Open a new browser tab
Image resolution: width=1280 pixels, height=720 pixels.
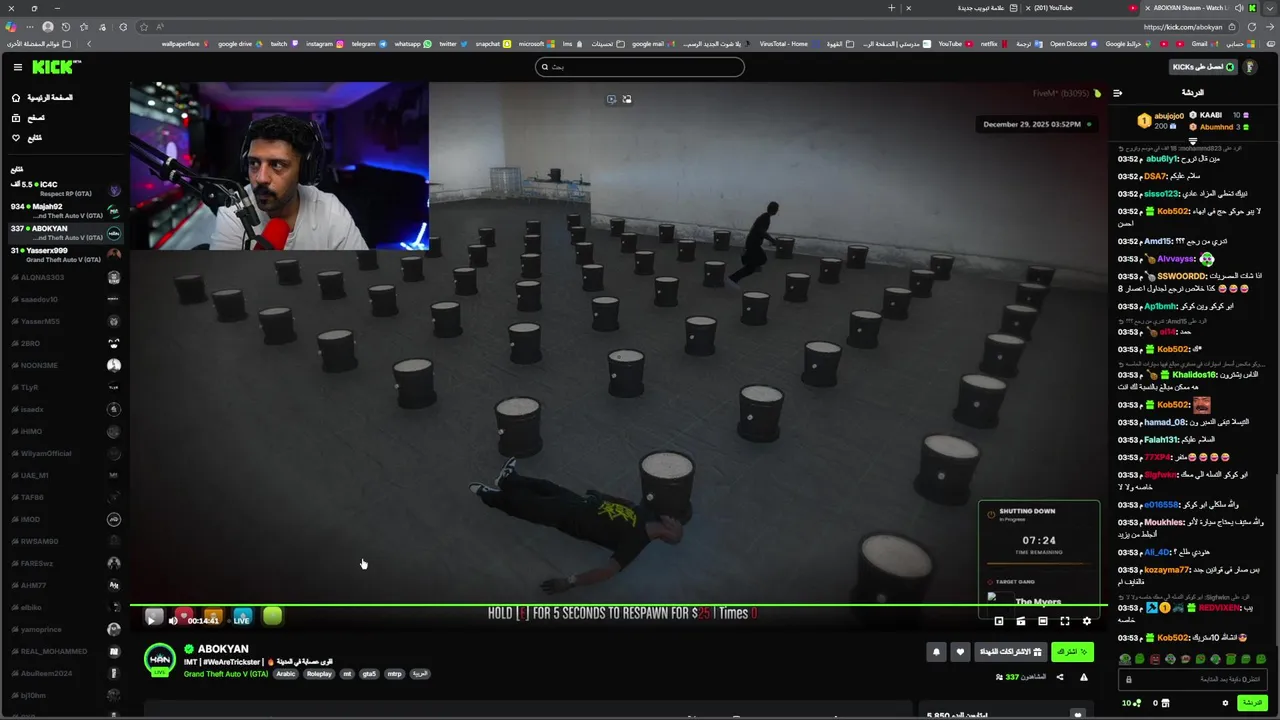coord(891,8)
